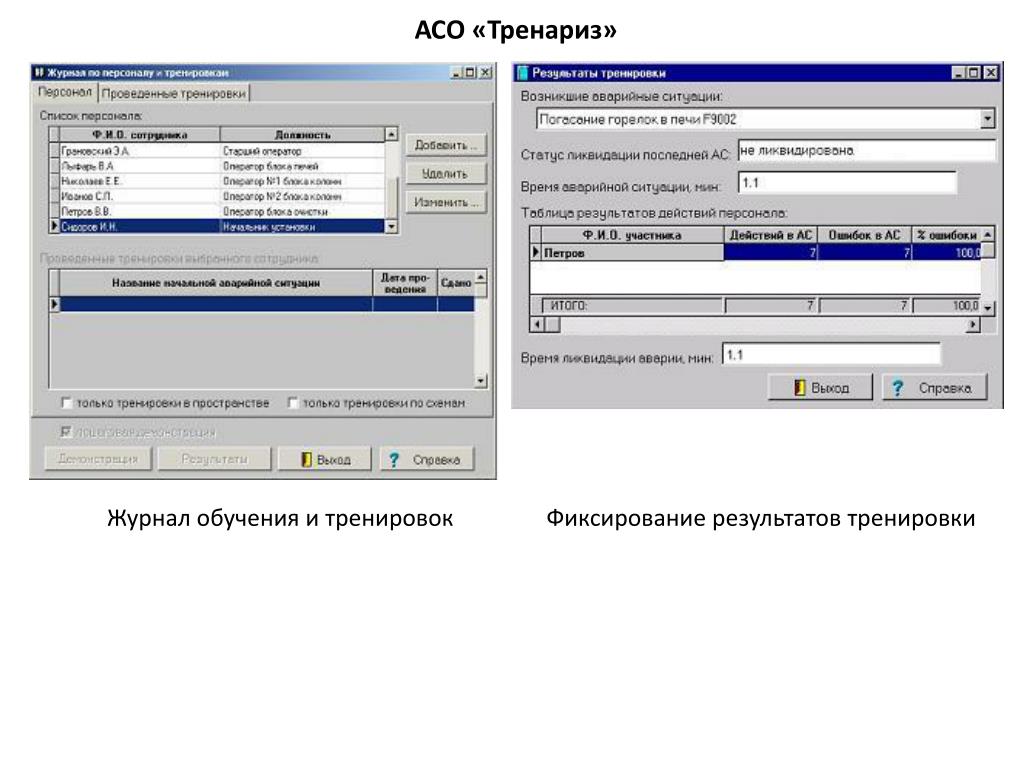The image size is (1024, 768).
Task: Minimize the Результаты тренировки window
Action: tap(958, 72)
